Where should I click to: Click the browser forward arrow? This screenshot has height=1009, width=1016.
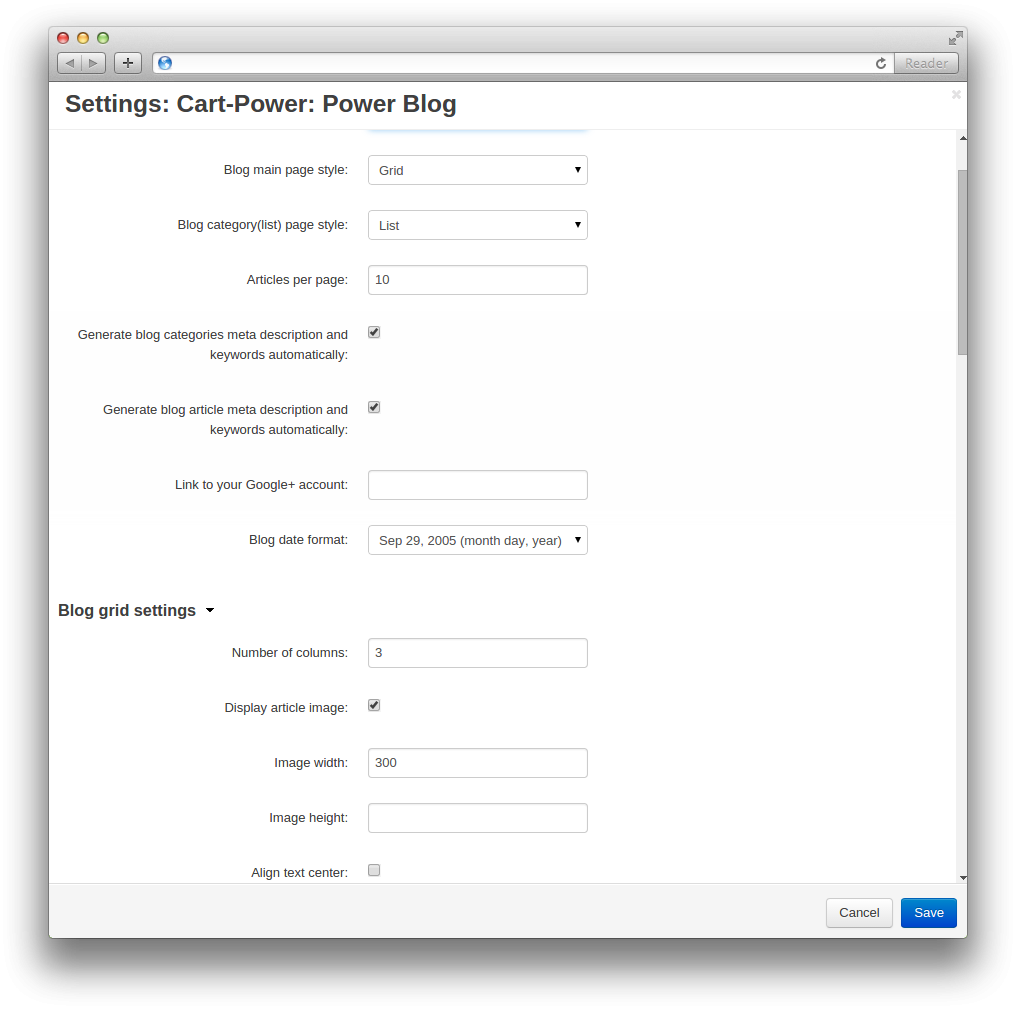93,63
